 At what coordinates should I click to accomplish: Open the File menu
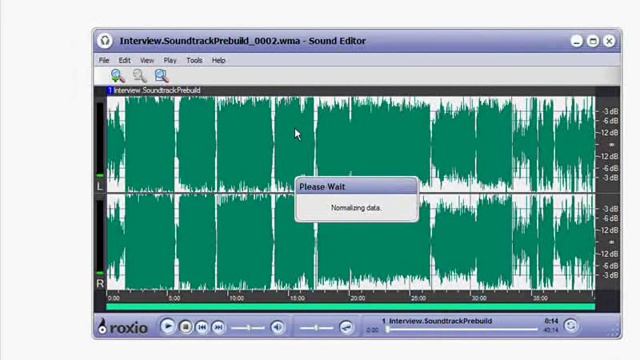click(104, 60)
